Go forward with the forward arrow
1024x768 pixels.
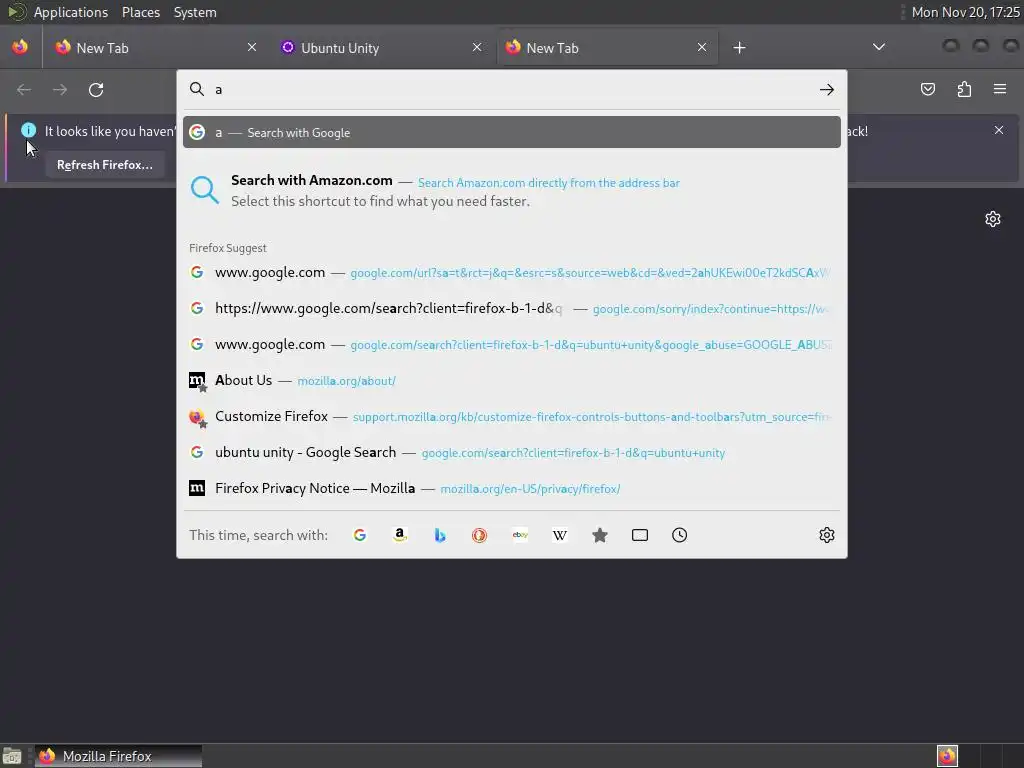coord(60,89)
